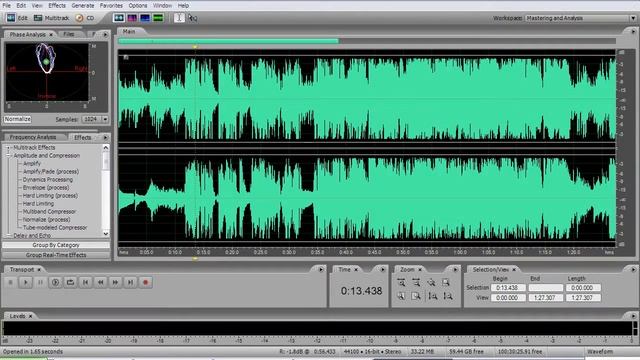Select the Spectral Frequency display icon
The height and width of the screenshot is (360, 640).
[132, 18]
